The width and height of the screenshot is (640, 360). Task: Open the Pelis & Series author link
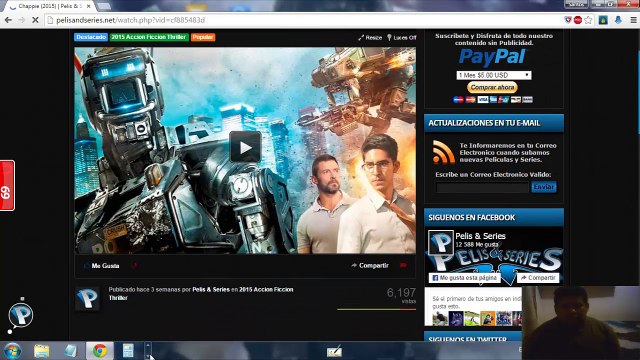point(211,289)
